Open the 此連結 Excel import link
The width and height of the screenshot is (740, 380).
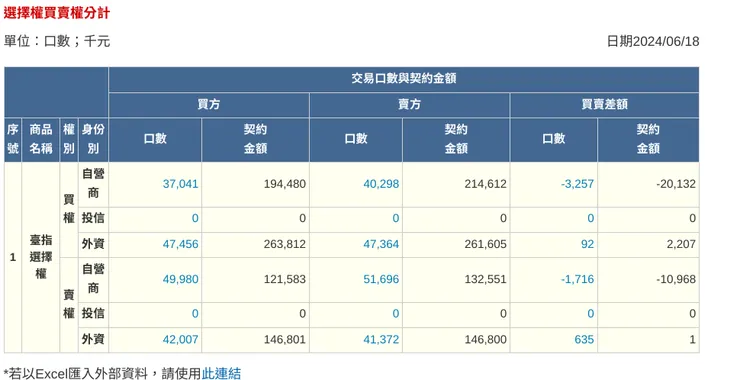(x=221, y=374)
